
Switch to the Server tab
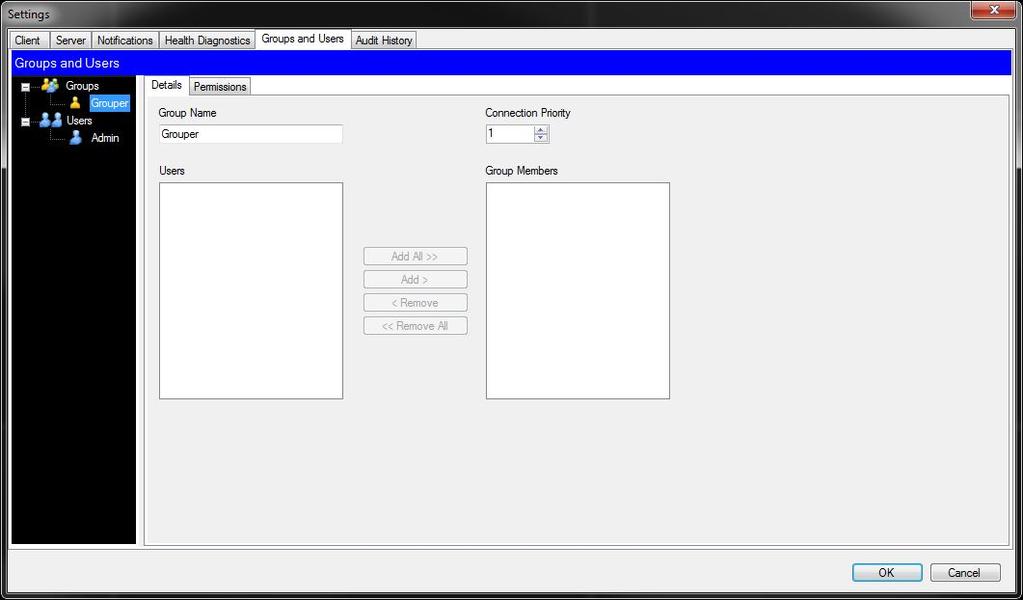(x=70, y=40)
